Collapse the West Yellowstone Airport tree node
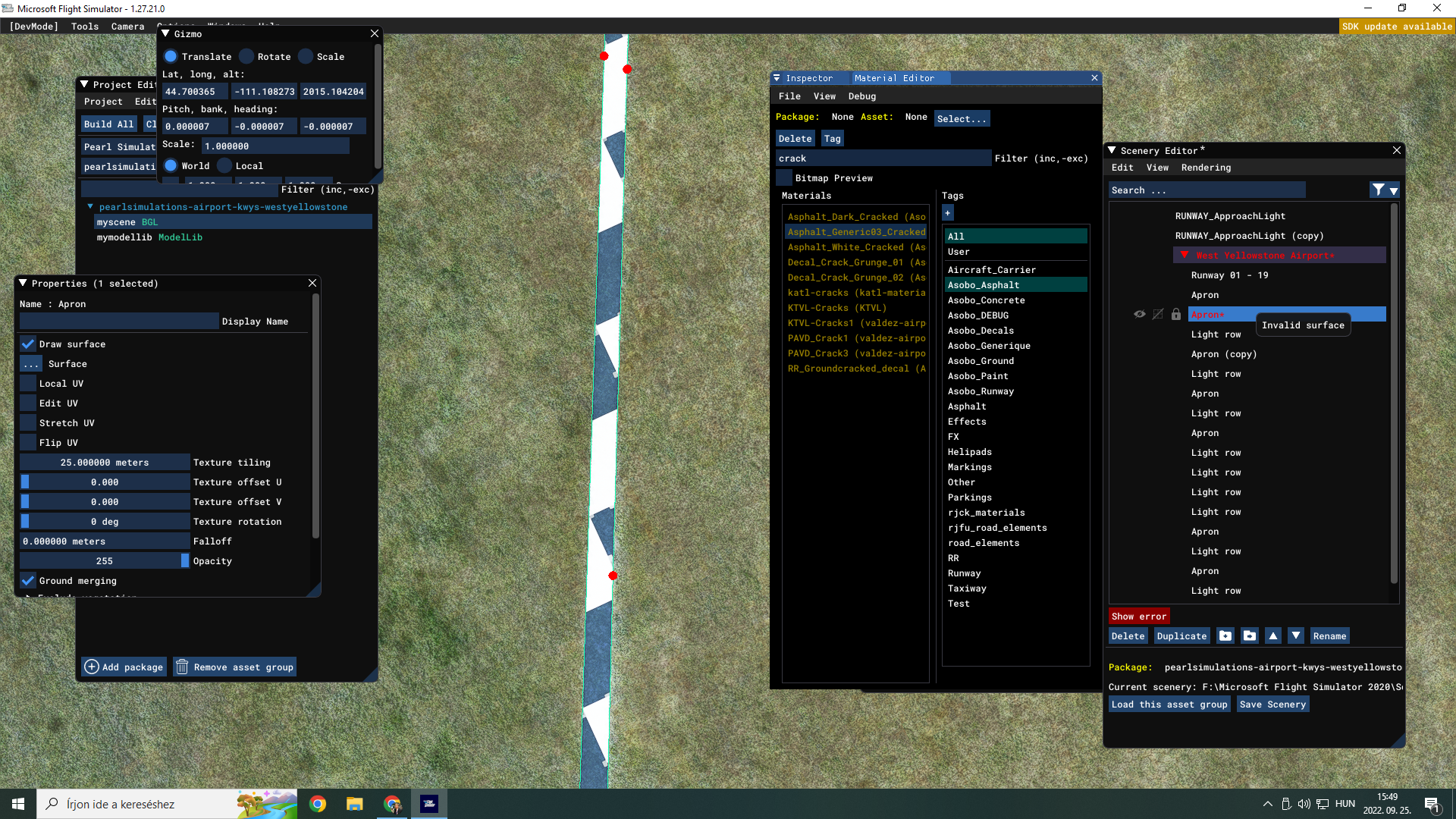1456x819 pixels. coord(1185,255)
